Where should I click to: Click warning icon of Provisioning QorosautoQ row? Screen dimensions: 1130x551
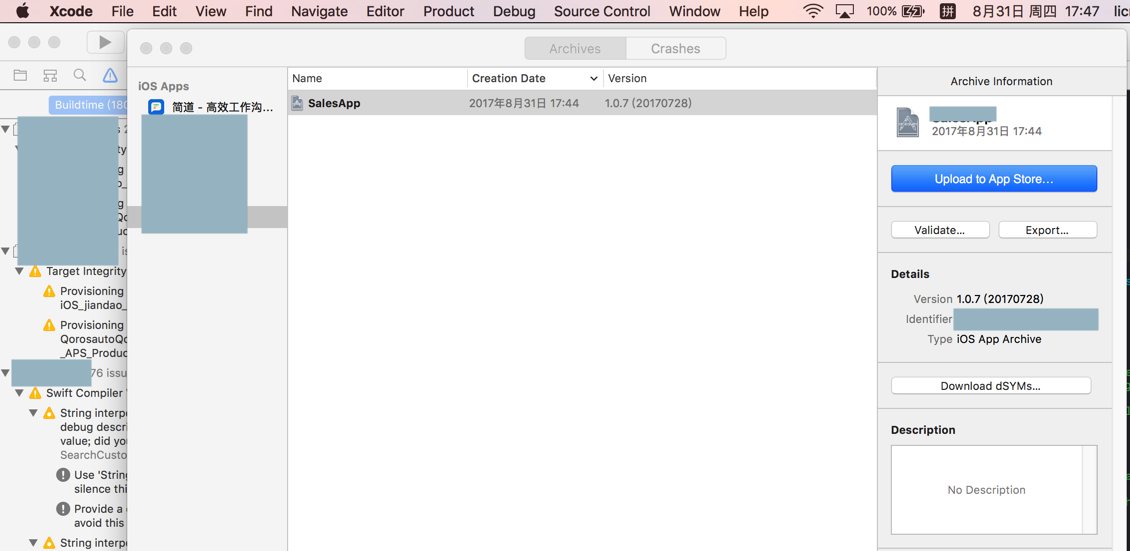coord(49,325)
